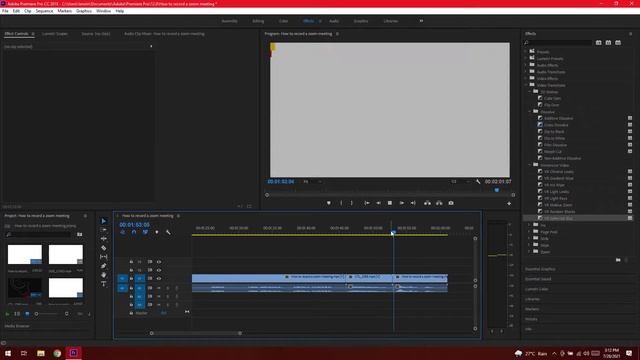Image resolution: width=640 pixels, height=360 pixels.
Task: Open the Sequence menu
Action: [x=44, y=11]
